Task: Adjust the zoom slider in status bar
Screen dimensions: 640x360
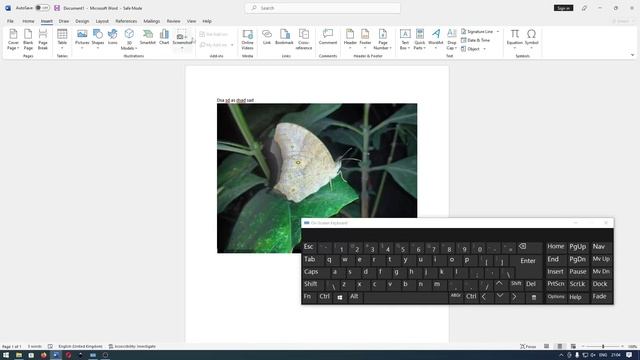Action: click(603, 347)
